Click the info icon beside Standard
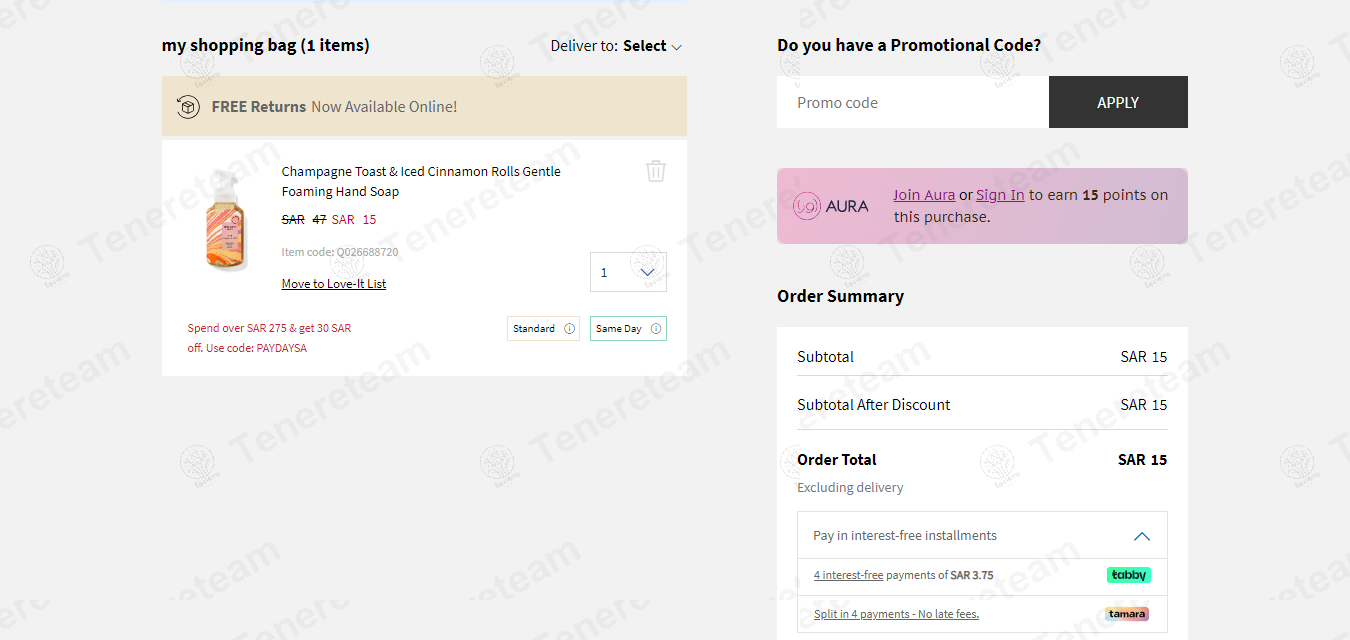1350x640 pixels. (x=570, y=329)
